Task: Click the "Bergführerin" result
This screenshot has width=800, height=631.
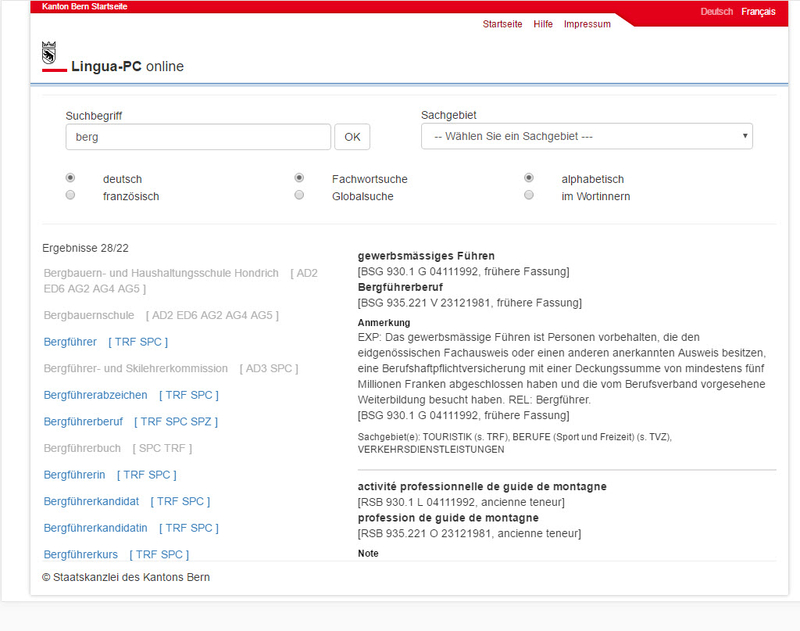Action: coord(76,474)
